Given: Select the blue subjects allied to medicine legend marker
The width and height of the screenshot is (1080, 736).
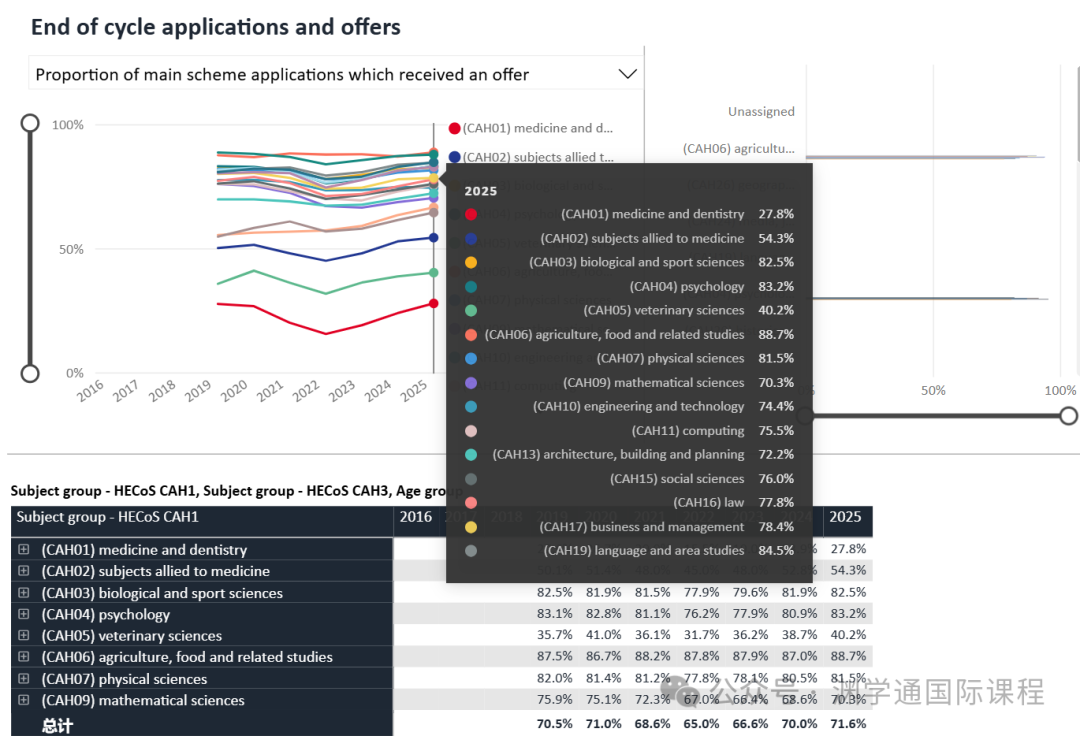Looking at the screenshot, I should pos(455,157).
